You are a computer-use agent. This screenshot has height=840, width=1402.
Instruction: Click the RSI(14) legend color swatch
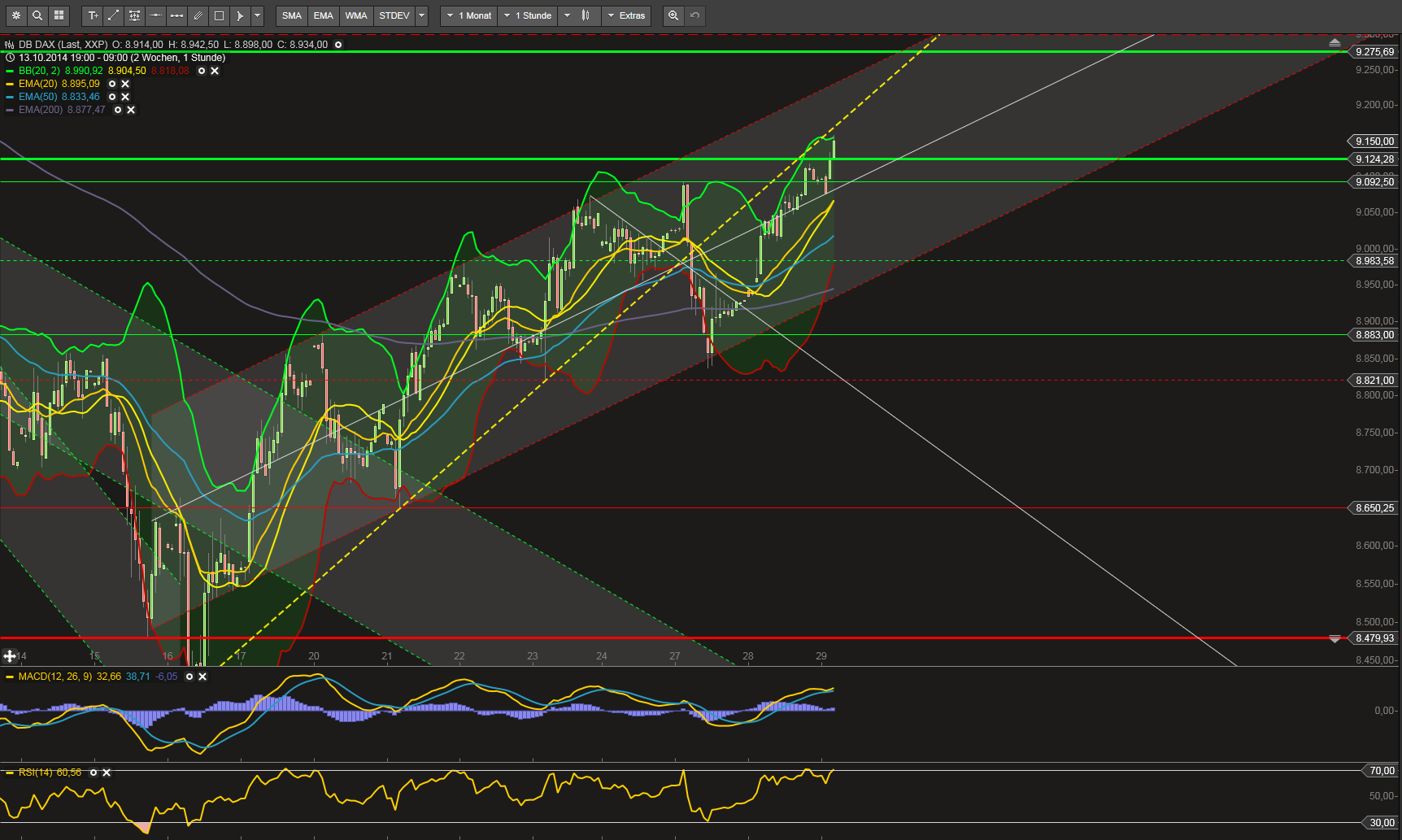pyautogui.click(x=10, y=773)
